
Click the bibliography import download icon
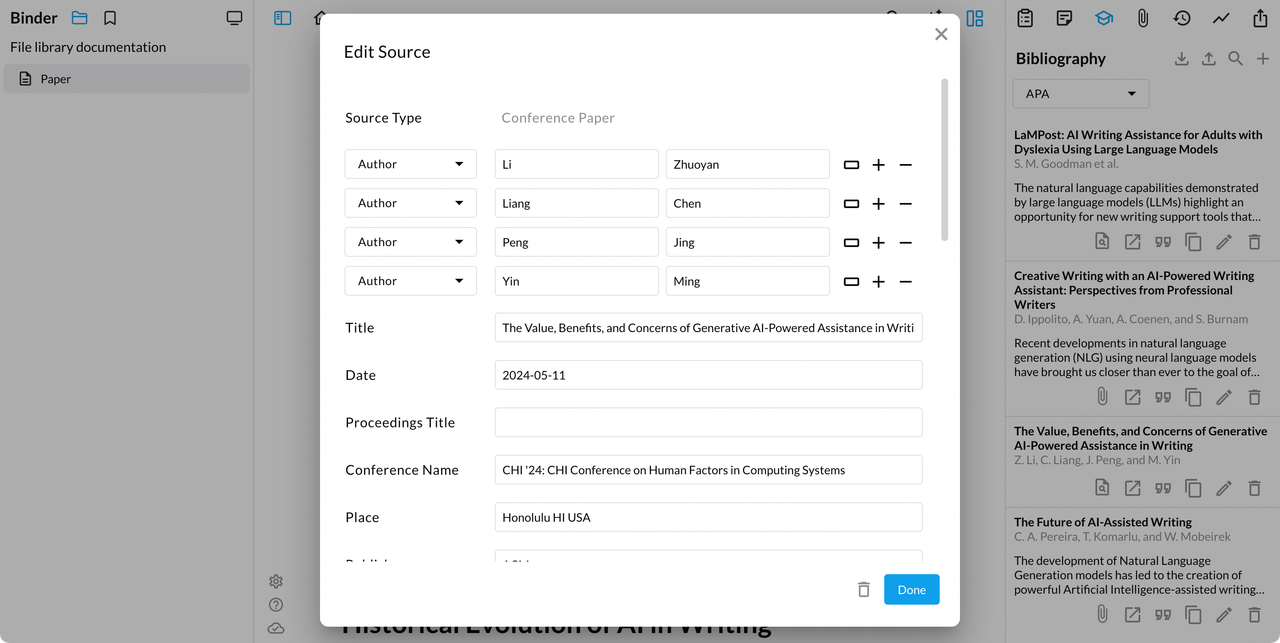(x=1181, y=59)
